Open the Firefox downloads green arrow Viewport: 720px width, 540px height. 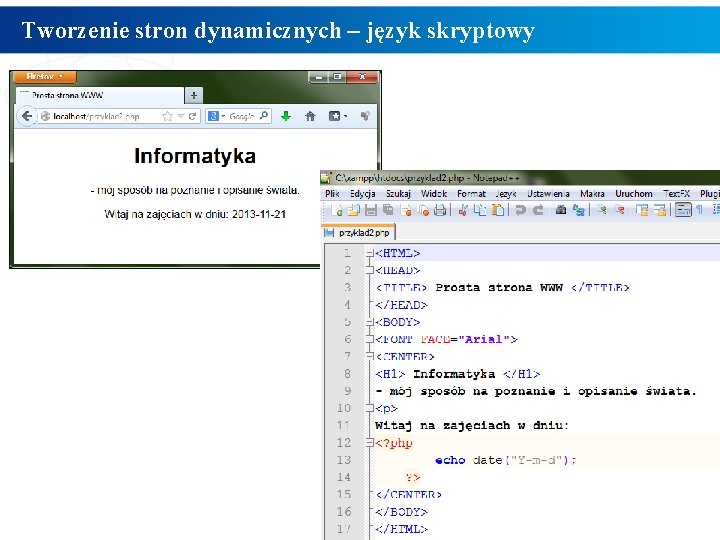click(x=286, y=116)
